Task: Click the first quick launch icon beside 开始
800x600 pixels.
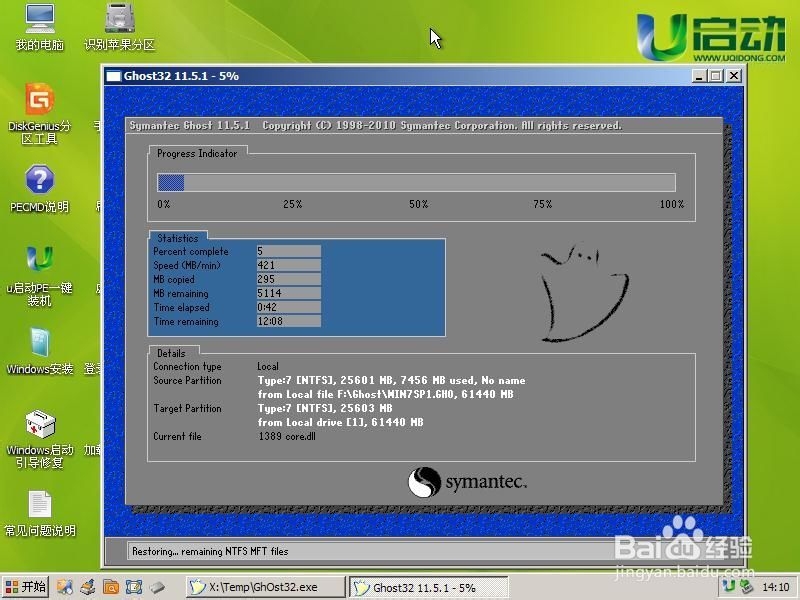Action: pyautogui.click(x=65, y=587)
